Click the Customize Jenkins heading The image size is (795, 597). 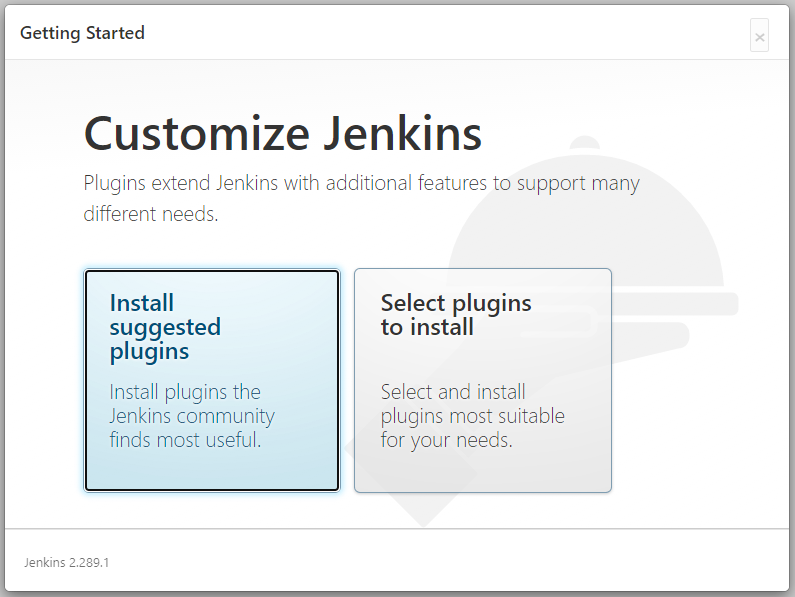[282, 134]
